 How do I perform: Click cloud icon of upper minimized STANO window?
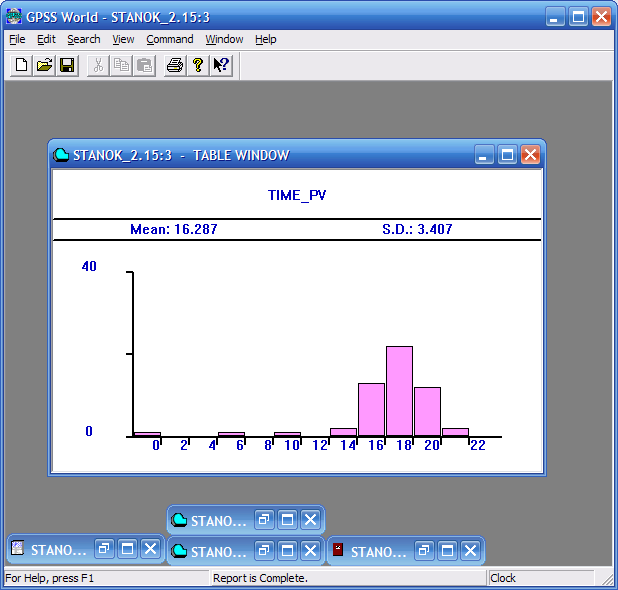coord(179,519)
